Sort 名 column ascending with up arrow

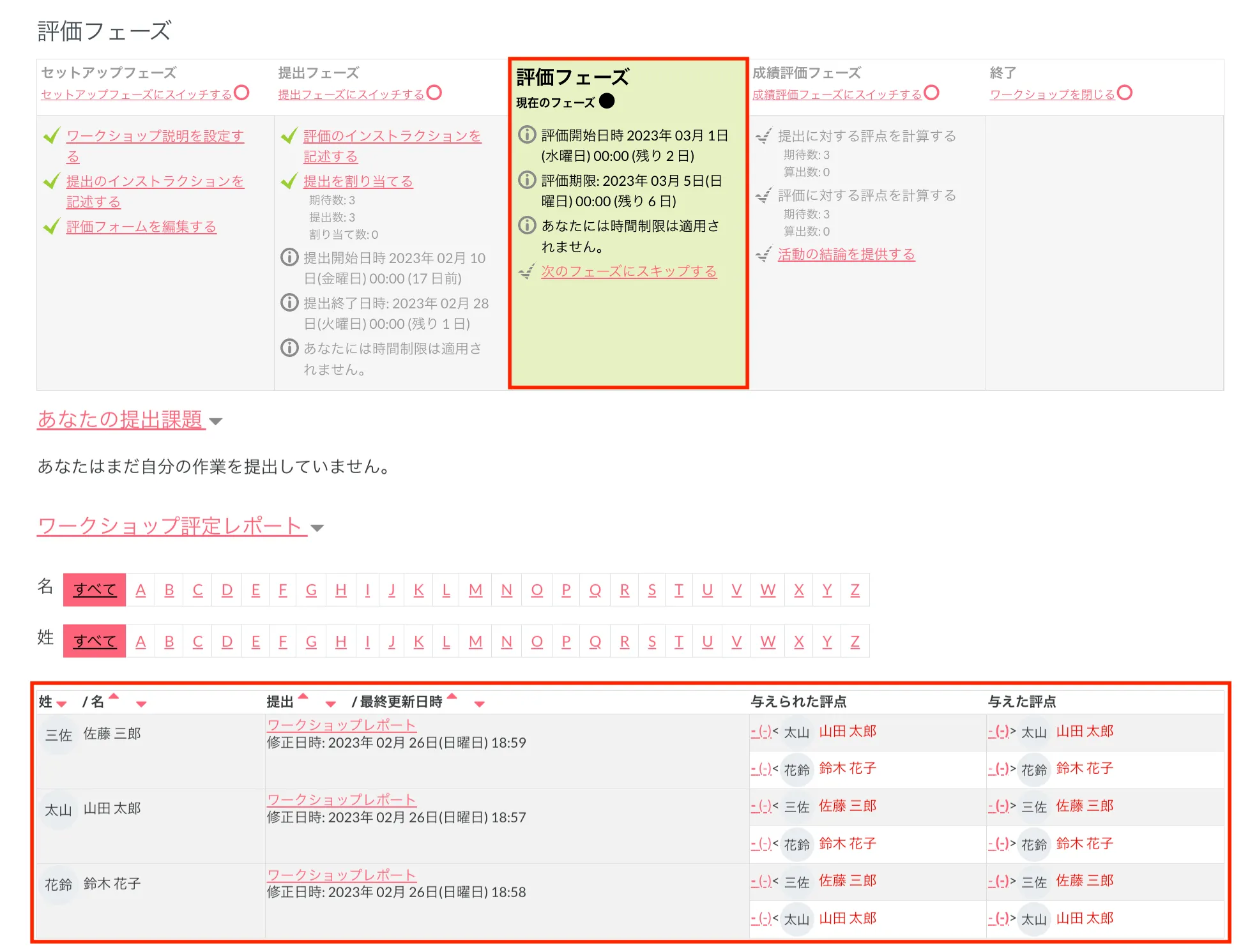pos(114,697)
